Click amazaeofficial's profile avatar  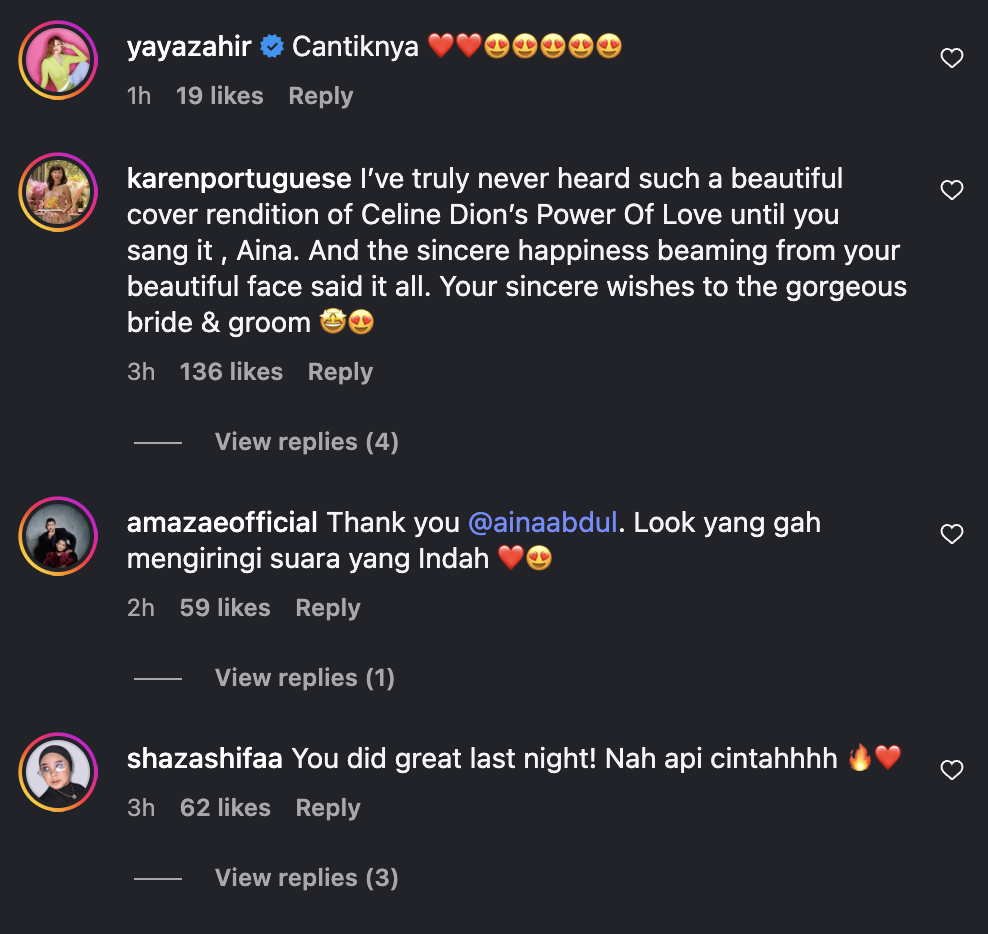58,536
